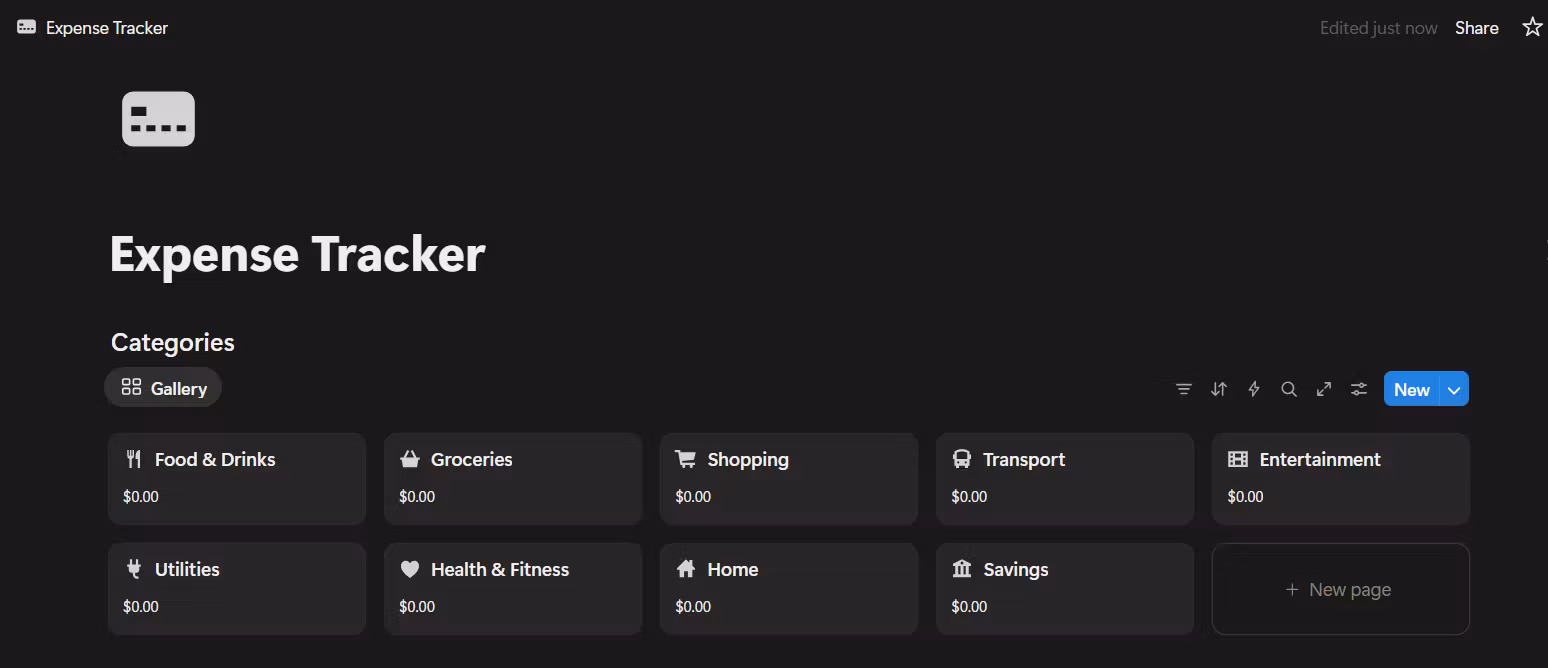The width and height of the screenshot is (1548, 668).
Task: Add a page with New page card
Action: coord(1340,589)
